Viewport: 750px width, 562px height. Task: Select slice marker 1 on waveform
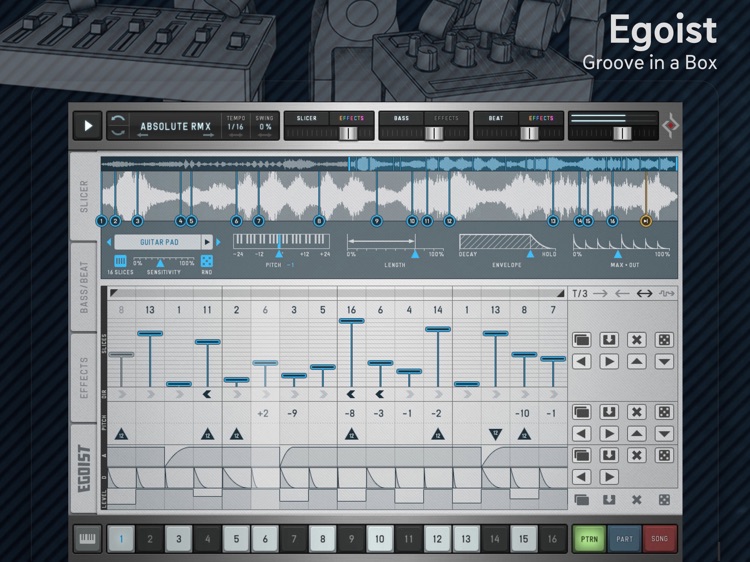[x=101, y=221]
